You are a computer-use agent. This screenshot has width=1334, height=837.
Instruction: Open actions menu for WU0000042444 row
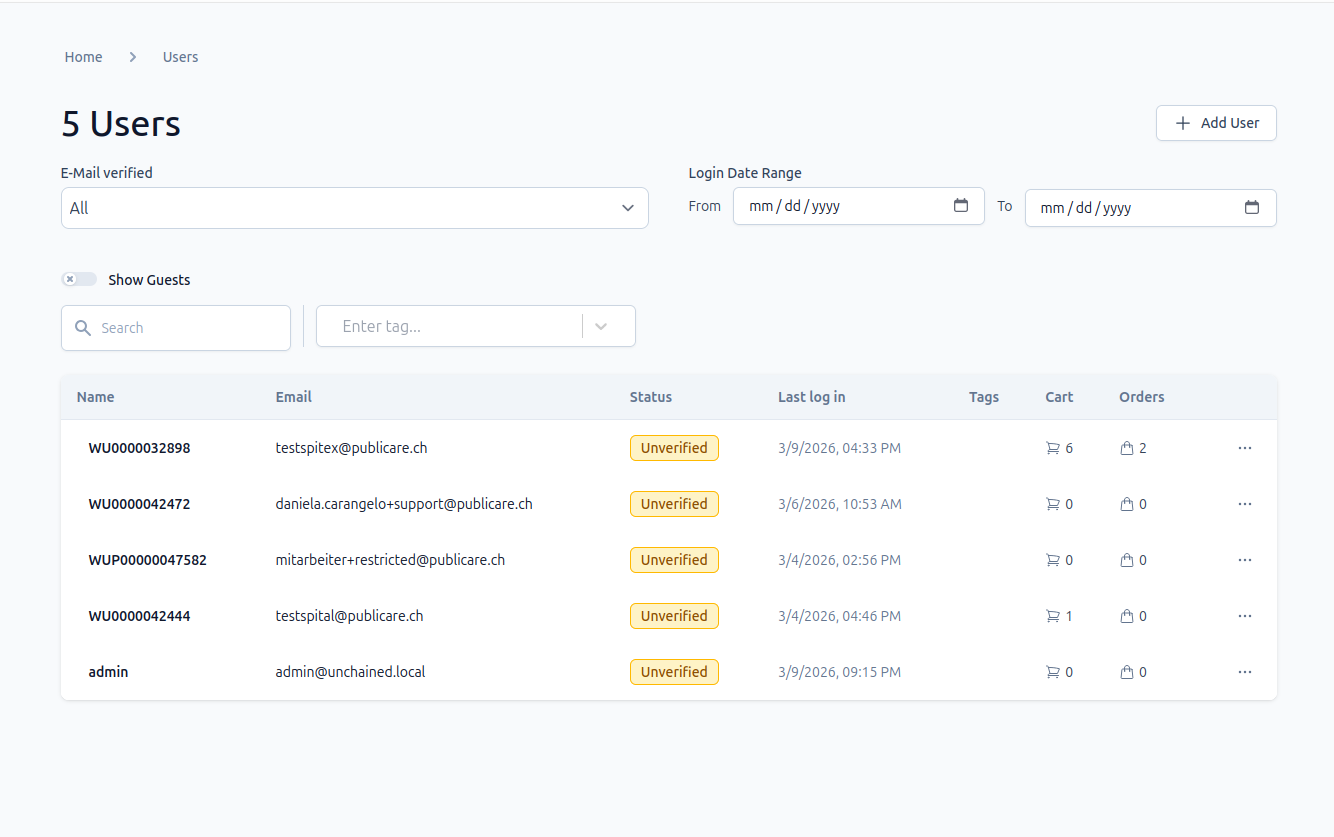point(1244,616)
